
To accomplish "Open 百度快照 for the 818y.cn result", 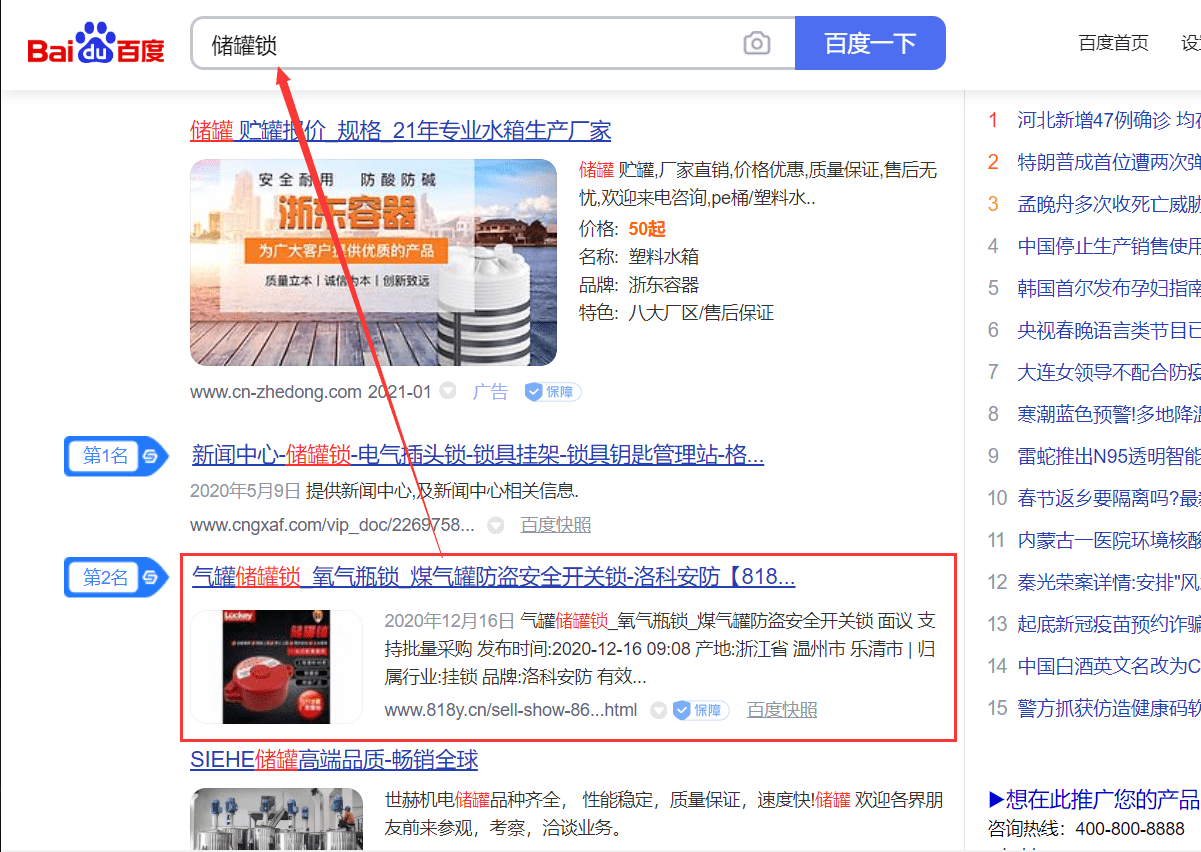I will (x=782, y=710).
